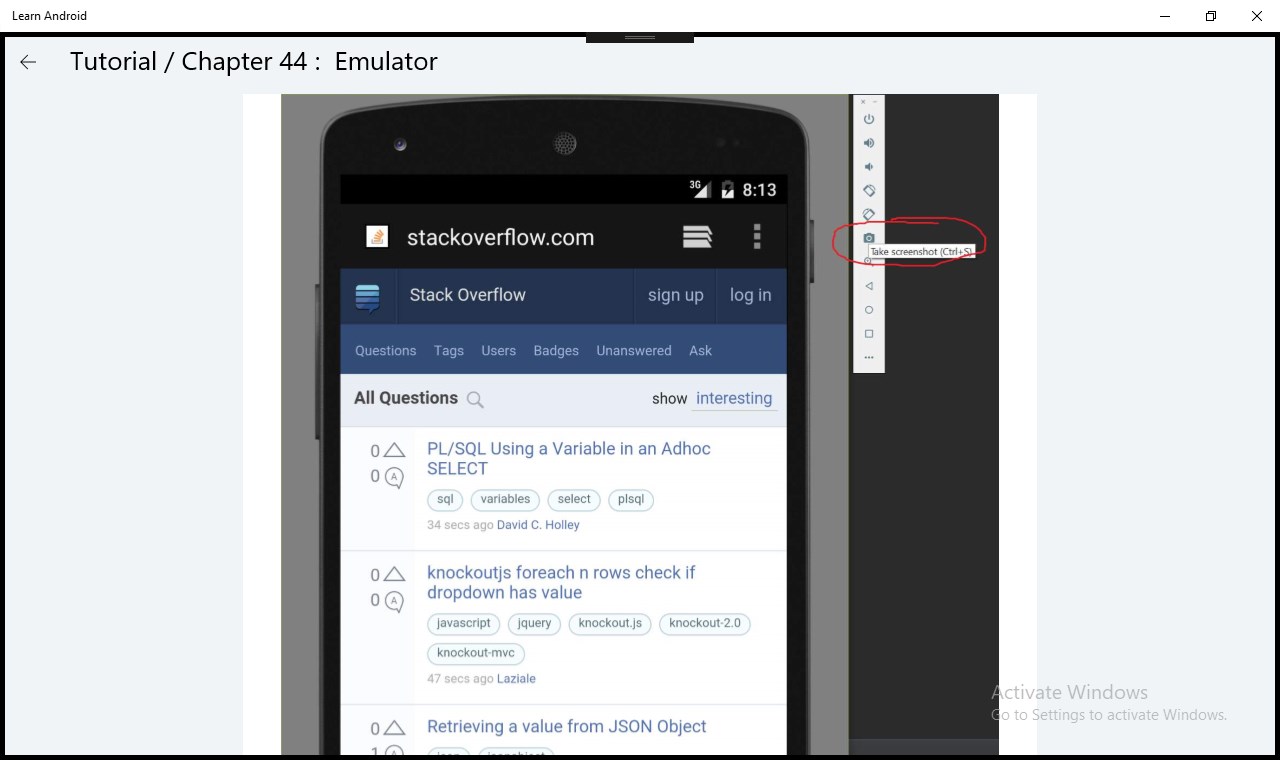1280x760 pixels.
Task: Select the 'knockout-2.0' tag
Action: tap(705, 623)
